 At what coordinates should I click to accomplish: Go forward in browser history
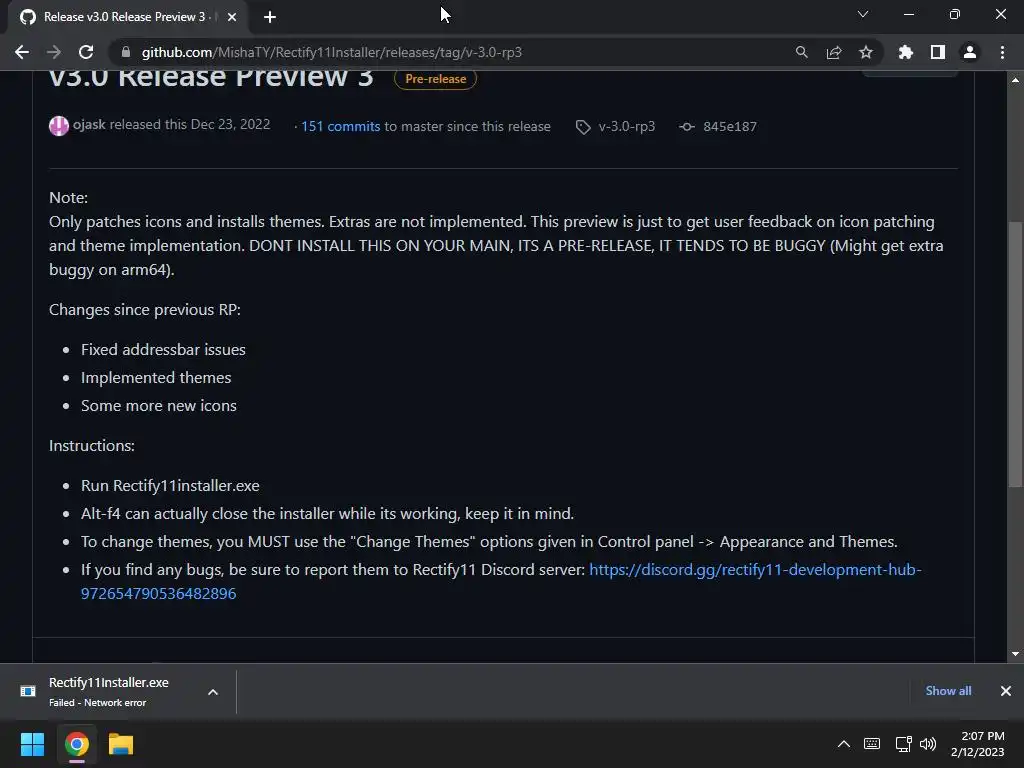coord(54,52)
